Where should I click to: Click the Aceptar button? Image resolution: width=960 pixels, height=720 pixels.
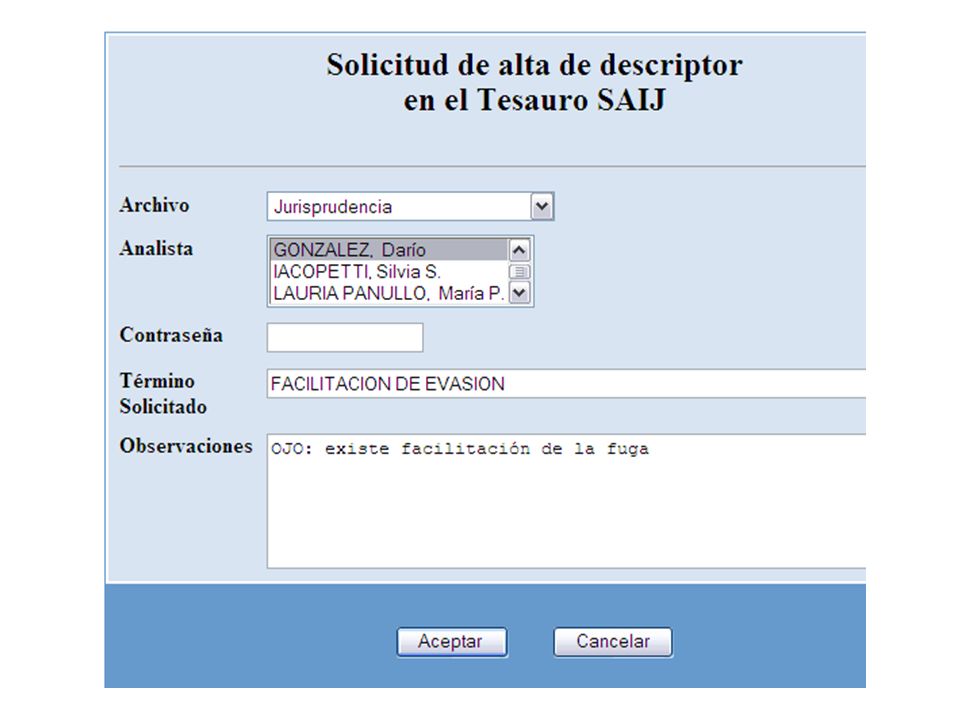click(452, 642)
